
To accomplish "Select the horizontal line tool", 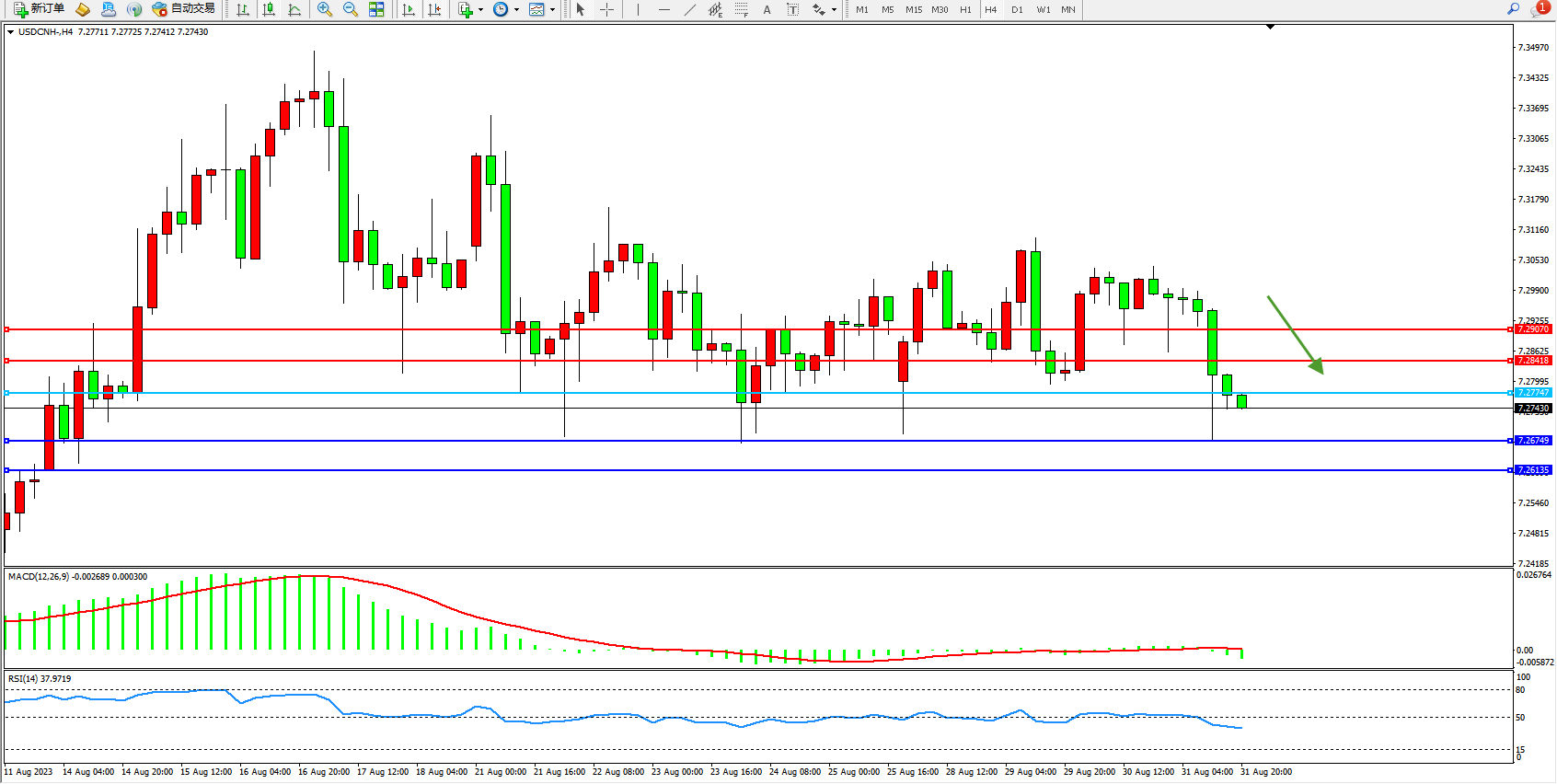I will pyautogui.click(x=663, y=9).
